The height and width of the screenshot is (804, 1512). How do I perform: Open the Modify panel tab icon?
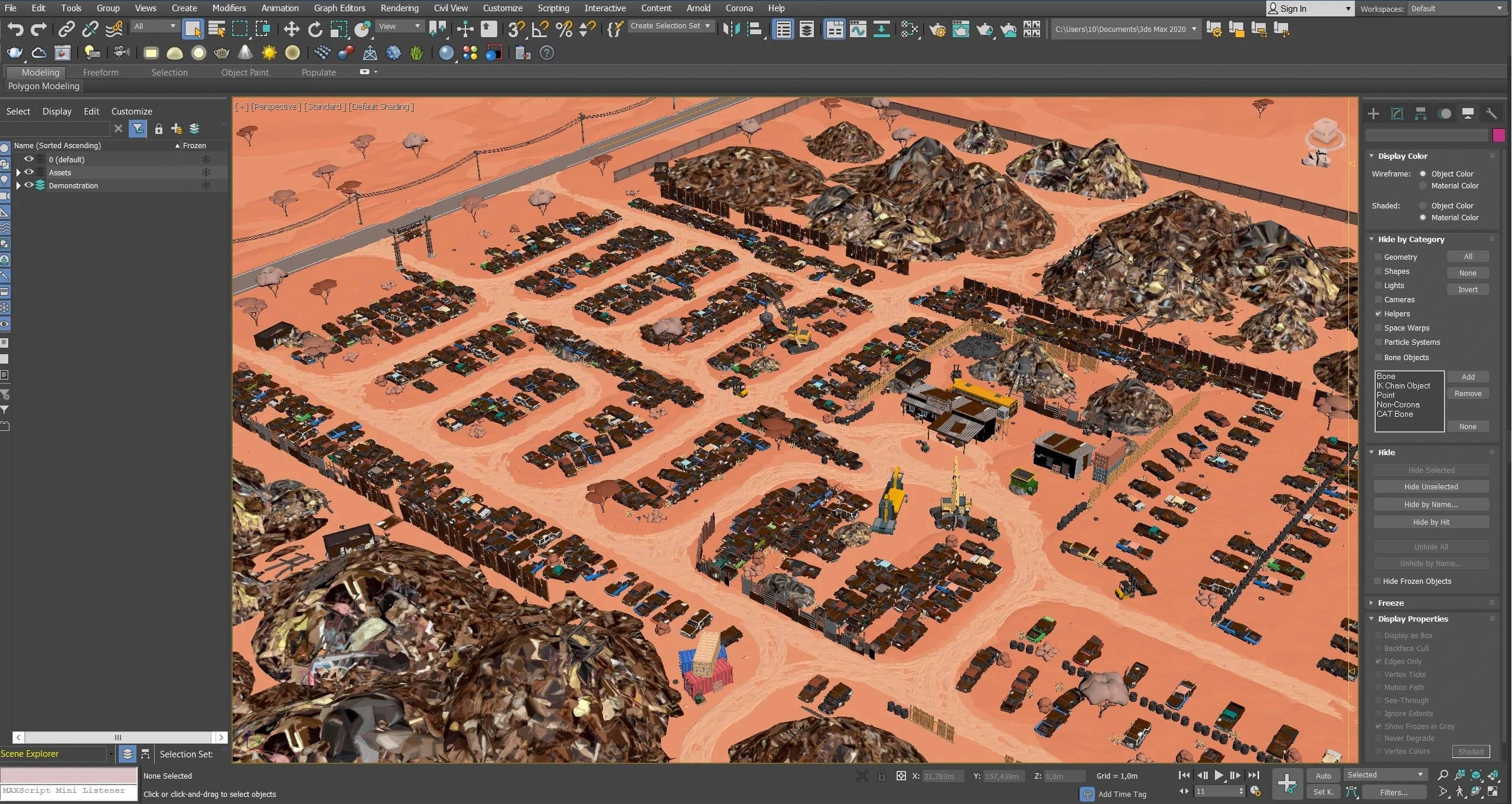pos(1397,114)
